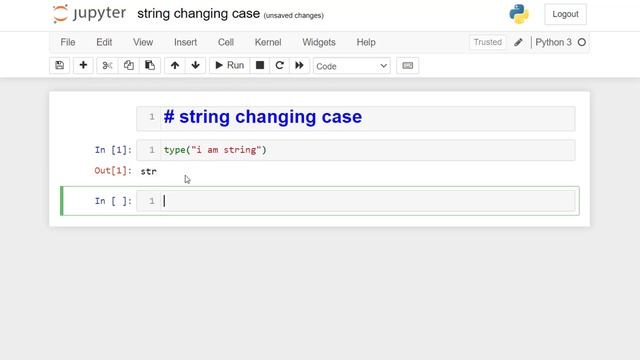640x360 pixels.
Task: Open the Kernel menu
Action: (268, 42)
